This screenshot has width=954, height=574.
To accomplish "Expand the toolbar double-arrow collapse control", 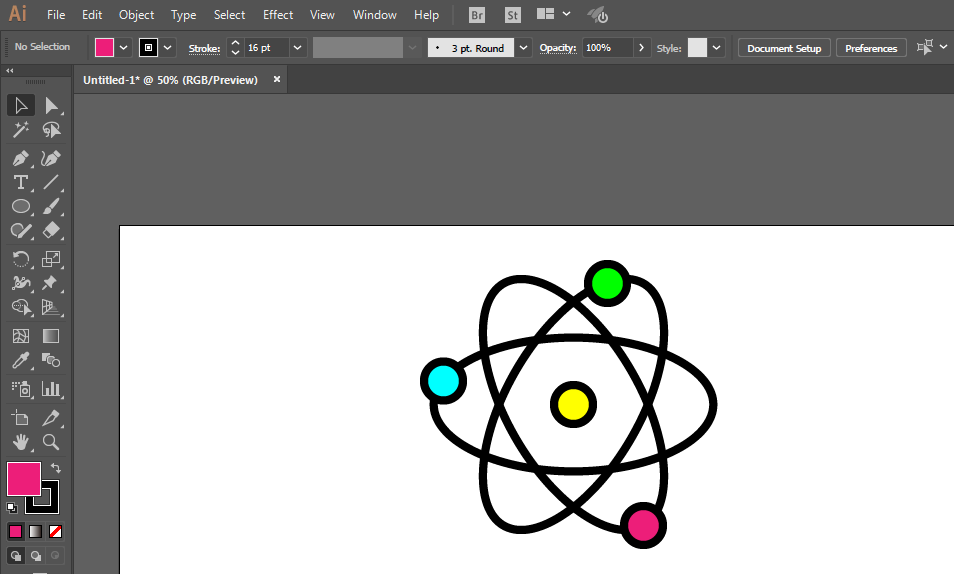I will [9, 71].
